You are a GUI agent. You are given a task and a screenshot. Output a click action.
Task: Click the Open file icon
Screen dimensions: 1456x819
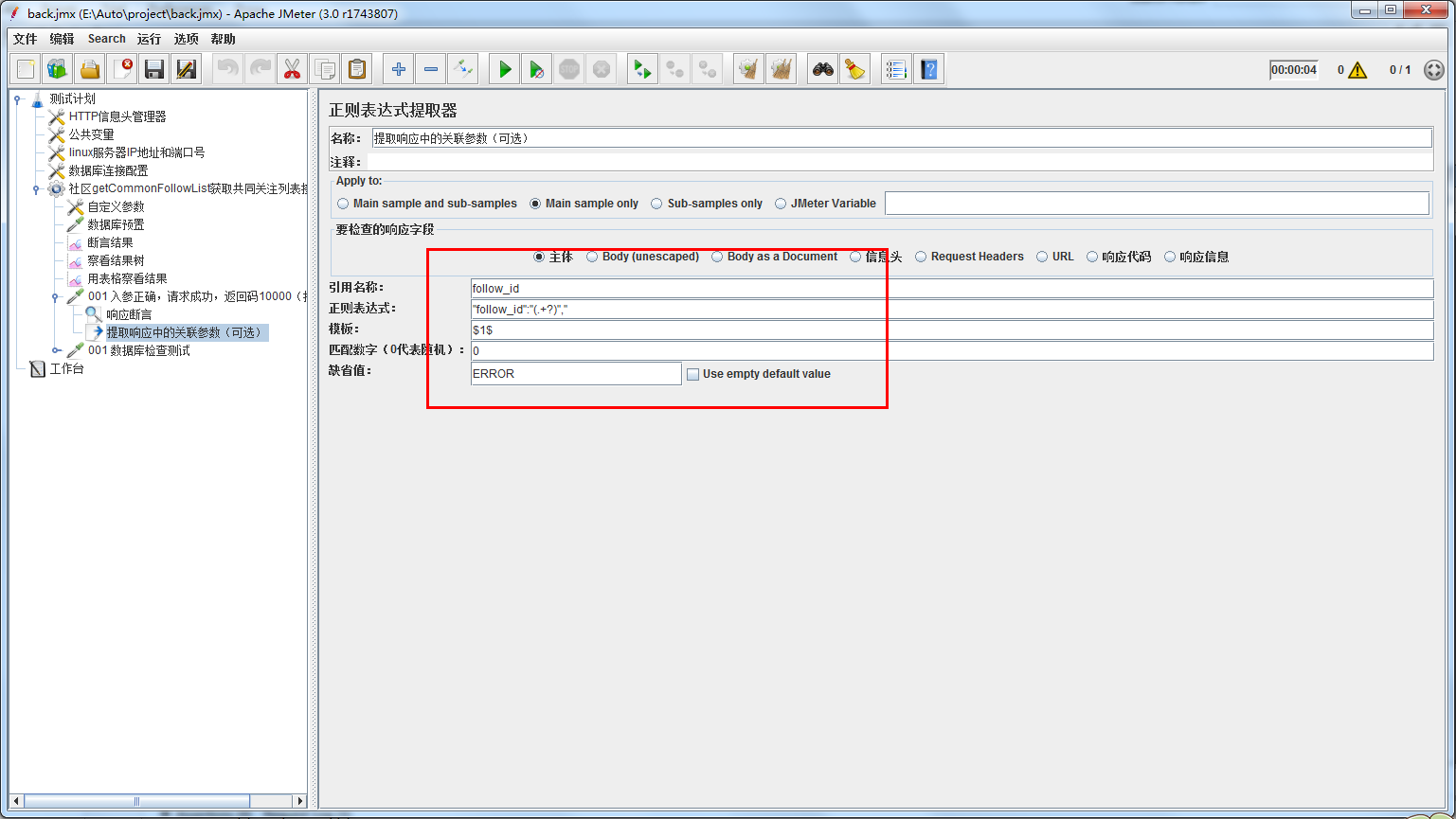coord(90,69)
